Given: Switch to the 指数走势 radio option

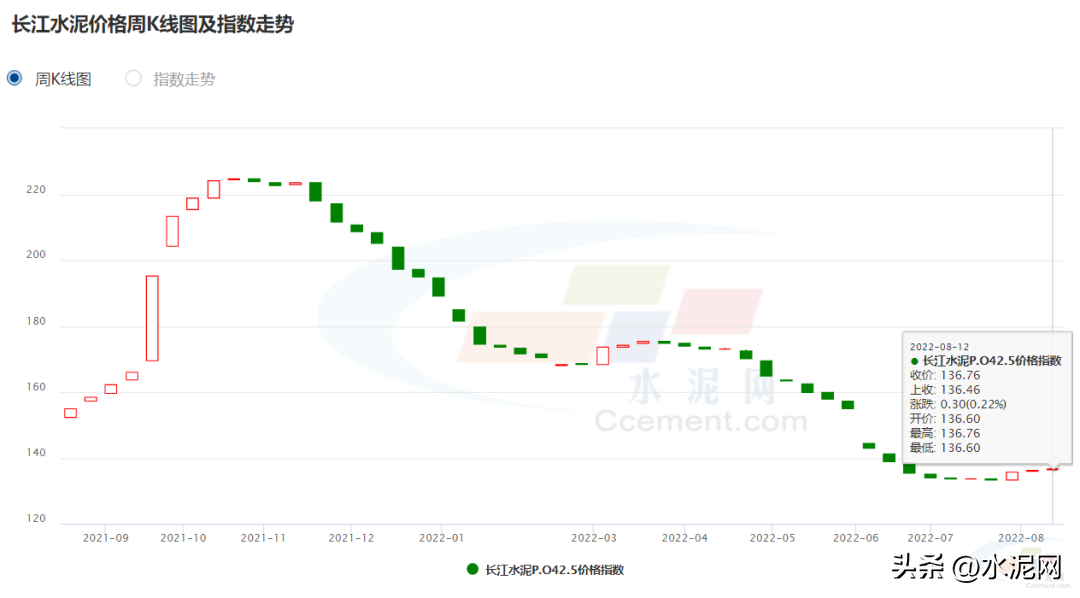Looking at the screenshot, I should pos(133,79).
